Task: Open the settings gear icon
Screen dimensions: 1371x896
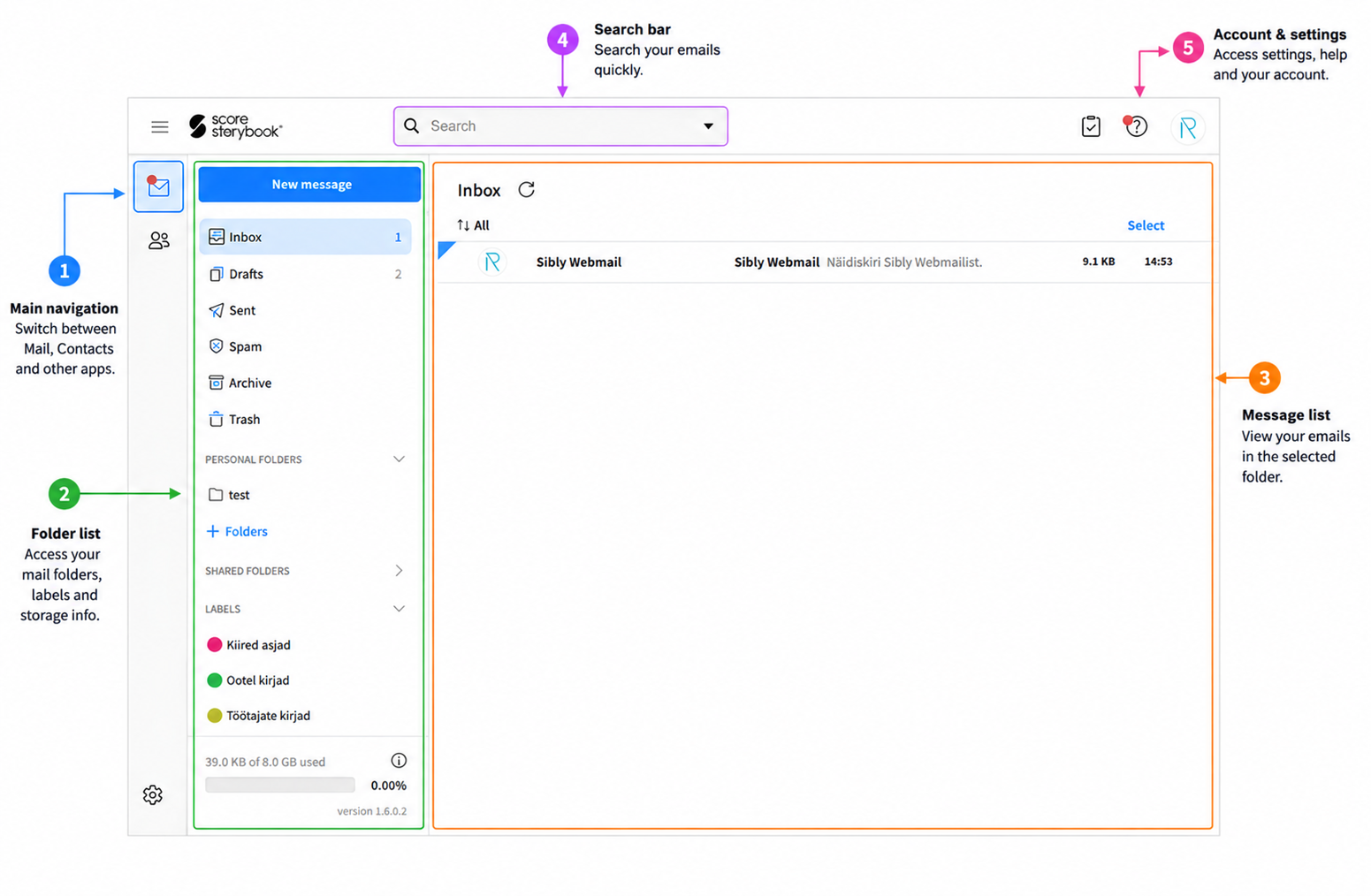Action: [x=153, y=794]
